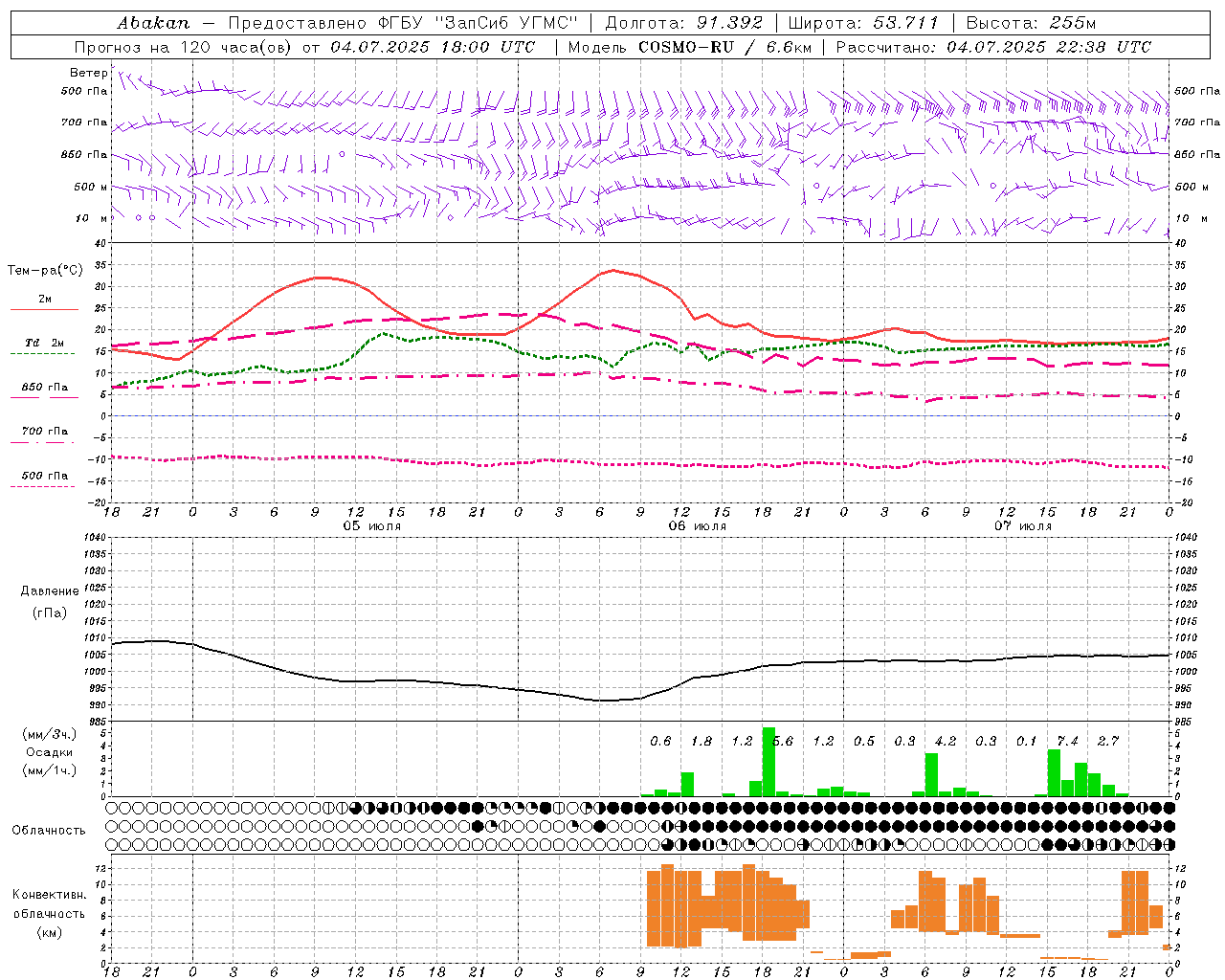Click the "Облачность" cloud cover label
This screenshot has width=1225, height=980.
[49, 830]
